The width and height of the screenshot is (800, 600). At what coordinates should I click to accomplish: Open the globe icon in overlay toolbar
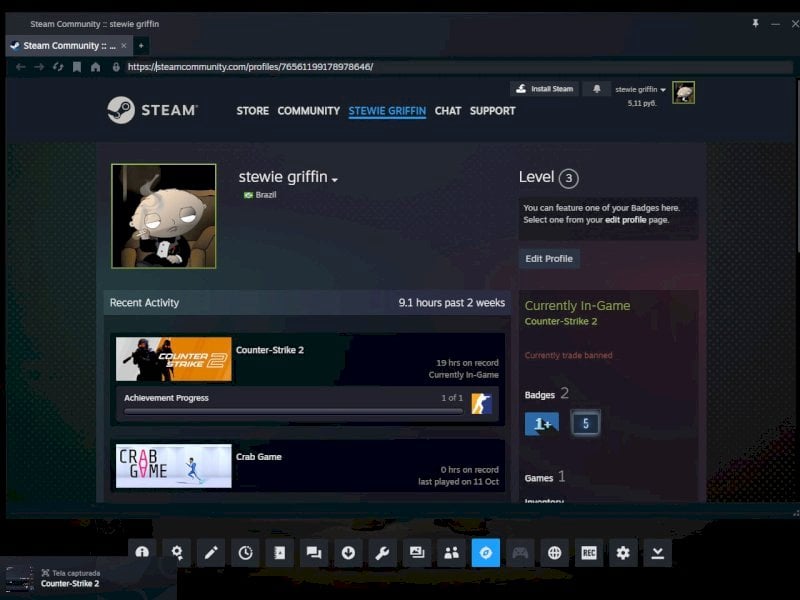coord(555,553)
